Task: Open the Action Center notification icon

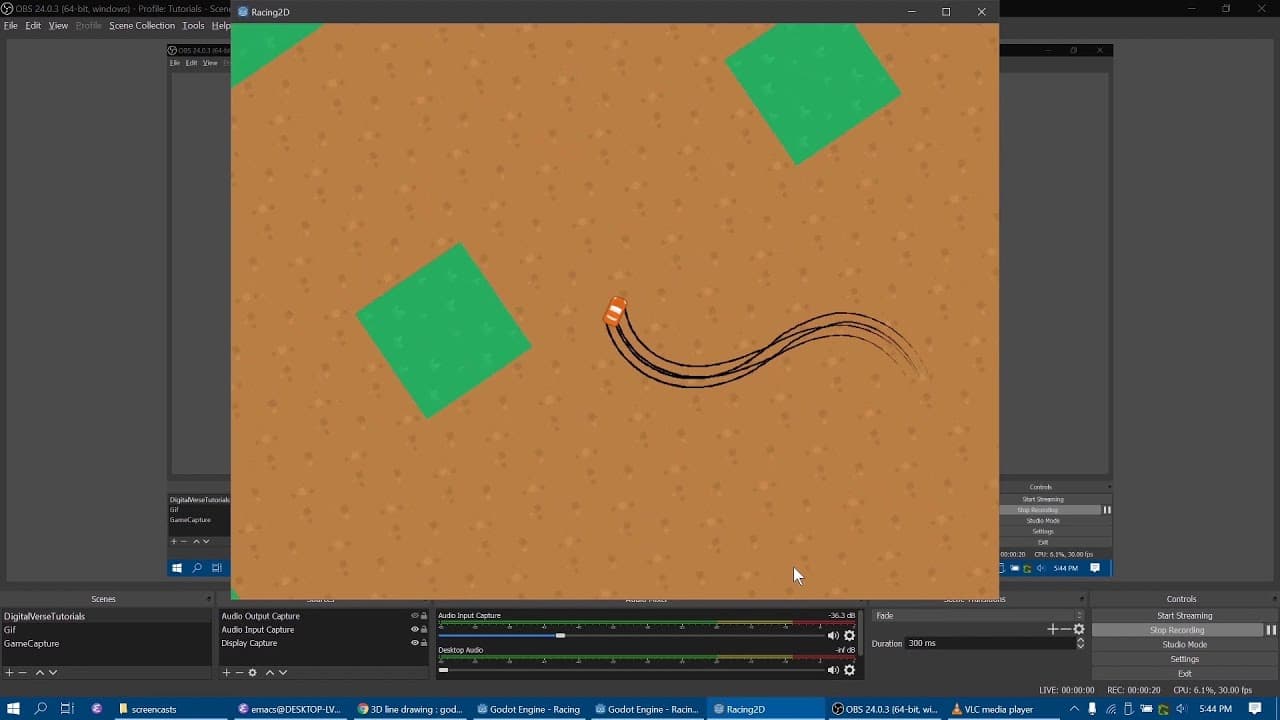Action: click(1255, 709)
